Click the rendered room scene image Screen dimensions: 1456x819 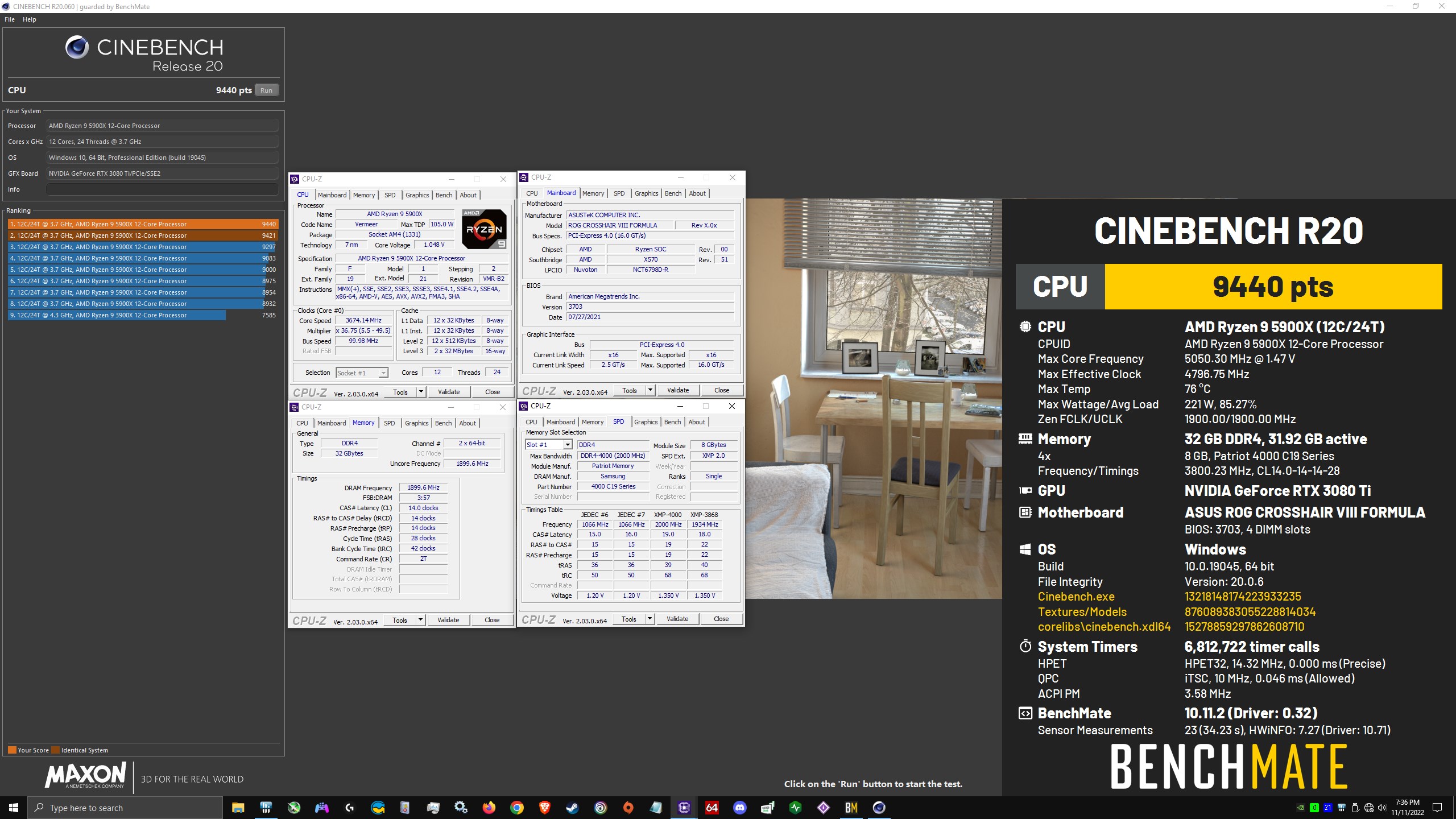click(x=874, y=398)
